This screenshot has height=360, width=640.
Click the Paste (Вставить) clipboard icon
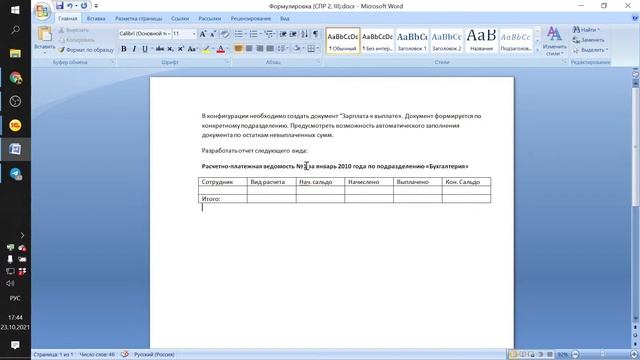(x=44, y=34)
